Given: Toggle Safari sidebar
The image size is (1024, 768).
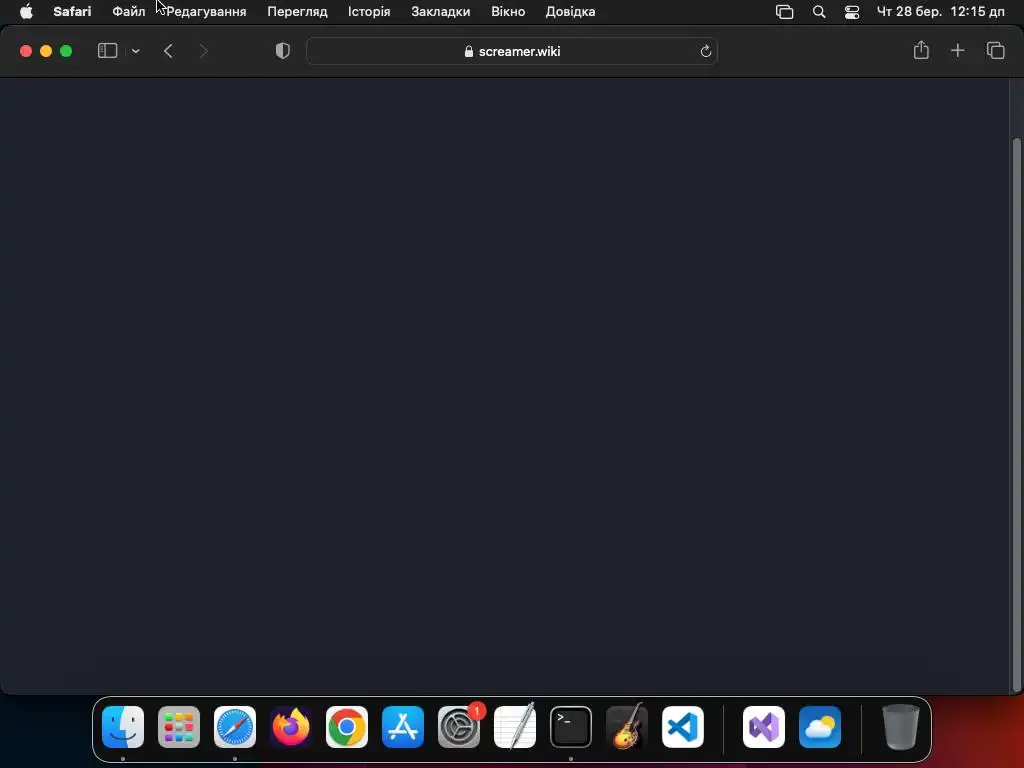Looking at the screenshot, I should point(107,51).
